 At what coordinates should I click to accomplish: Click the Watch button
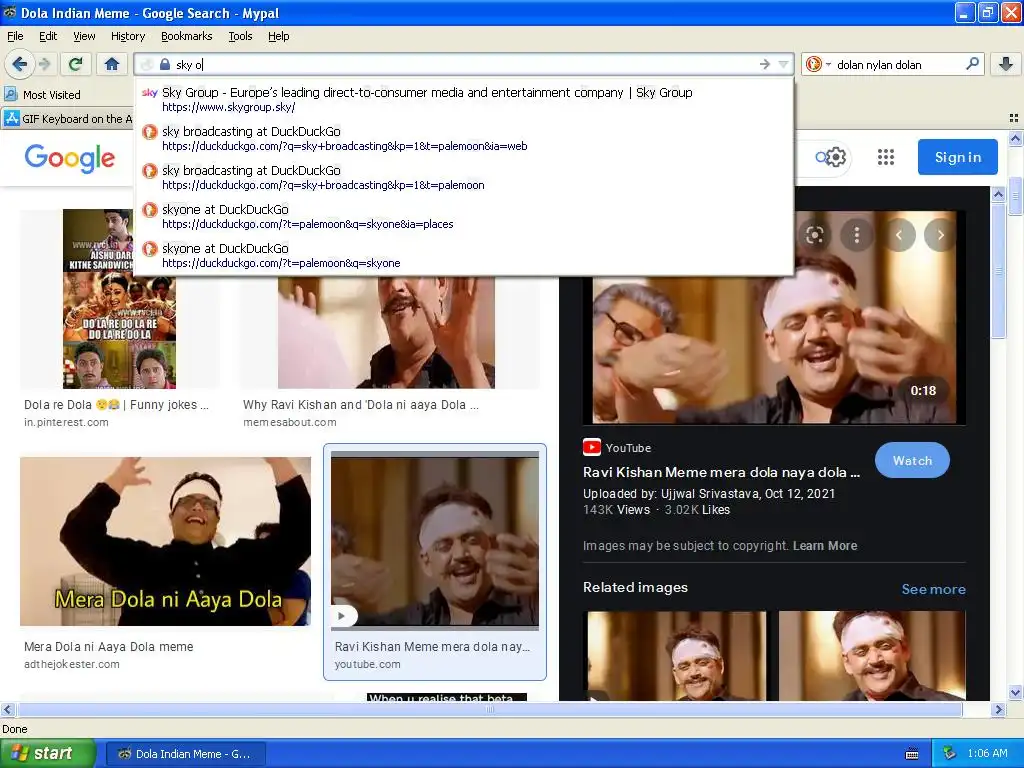pyautogui.click(x=912, y=460)
